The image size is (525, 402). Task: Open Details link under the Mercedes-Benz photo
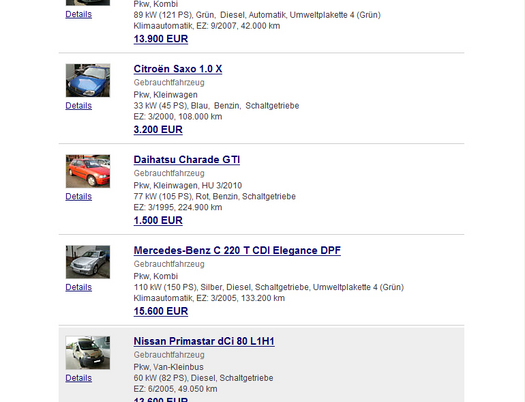78,287
